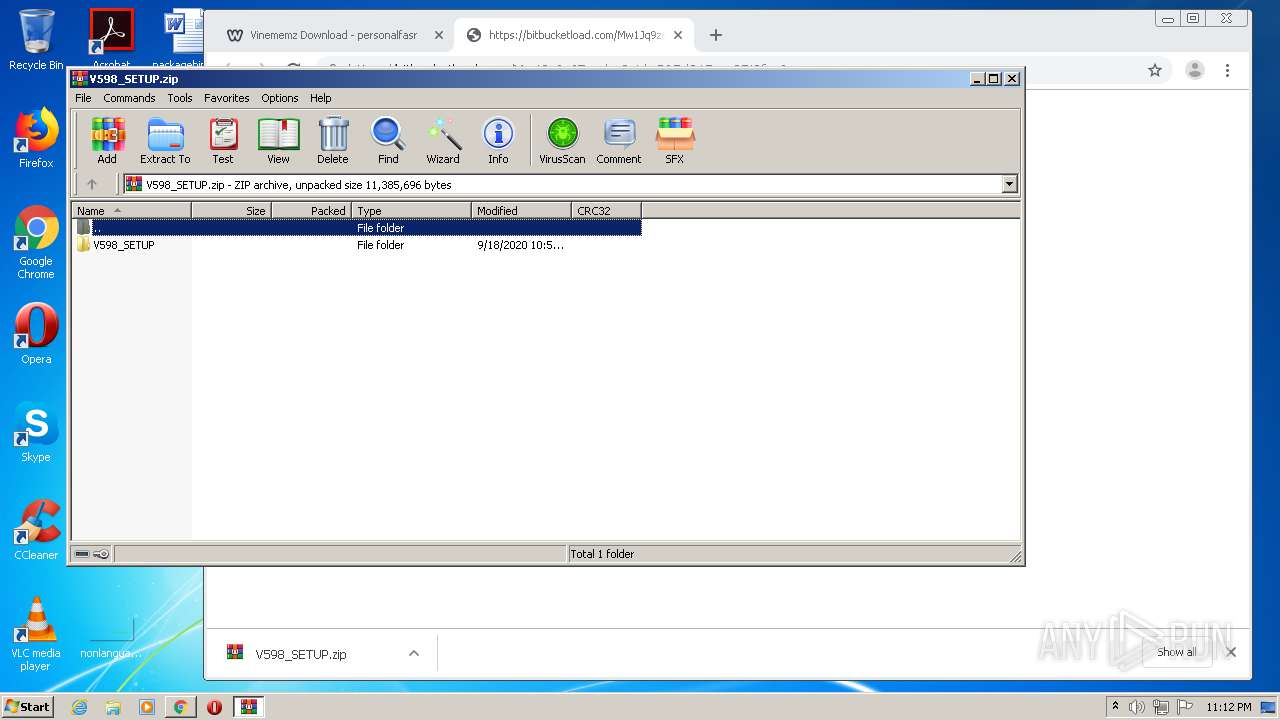Click the Comment toolbar icon
1280x720 pixels.
click(x=619, y=140)
